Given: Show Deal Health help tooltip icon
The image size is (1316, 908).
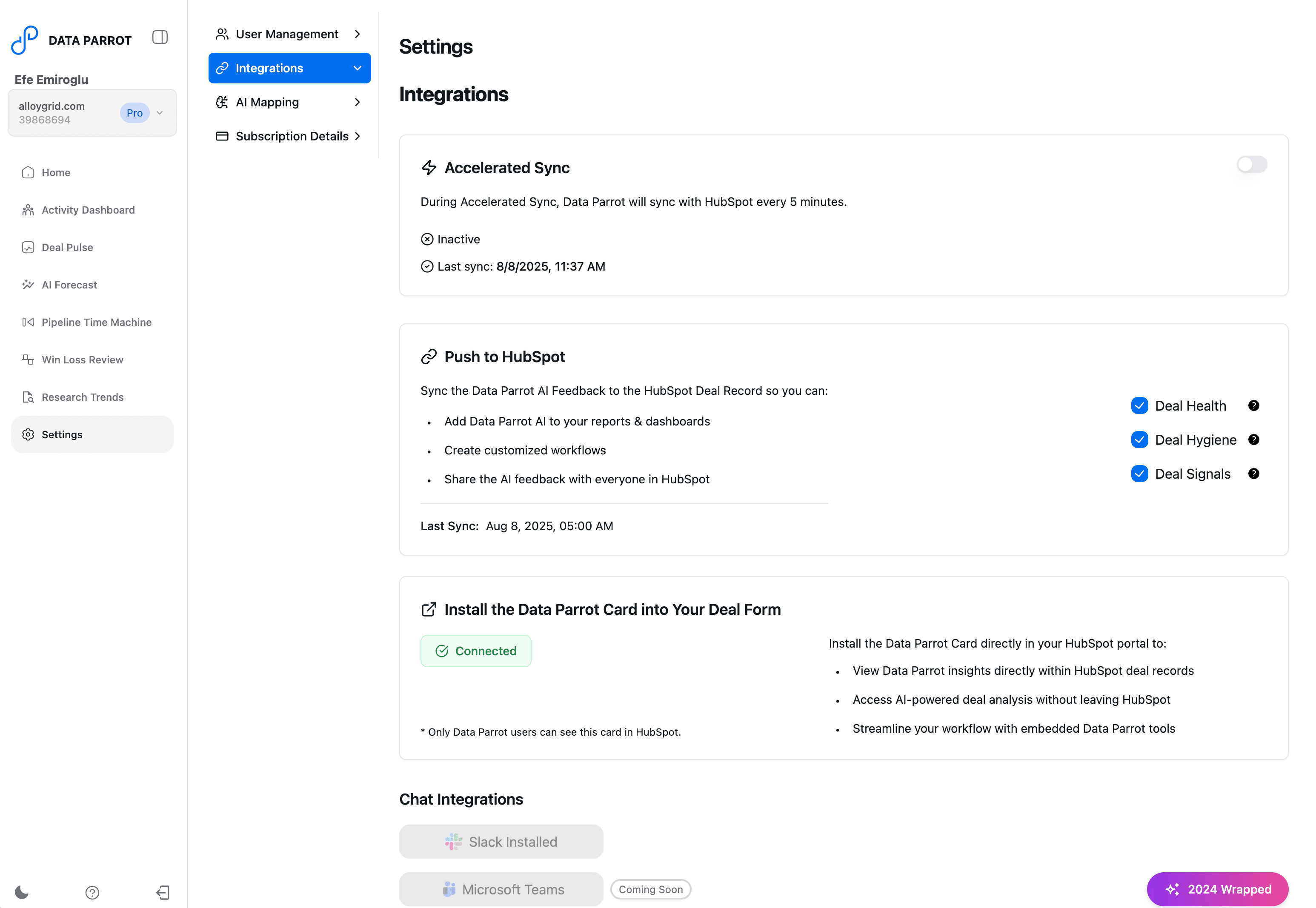Looking at the screenshot, I should [1253, 405].
